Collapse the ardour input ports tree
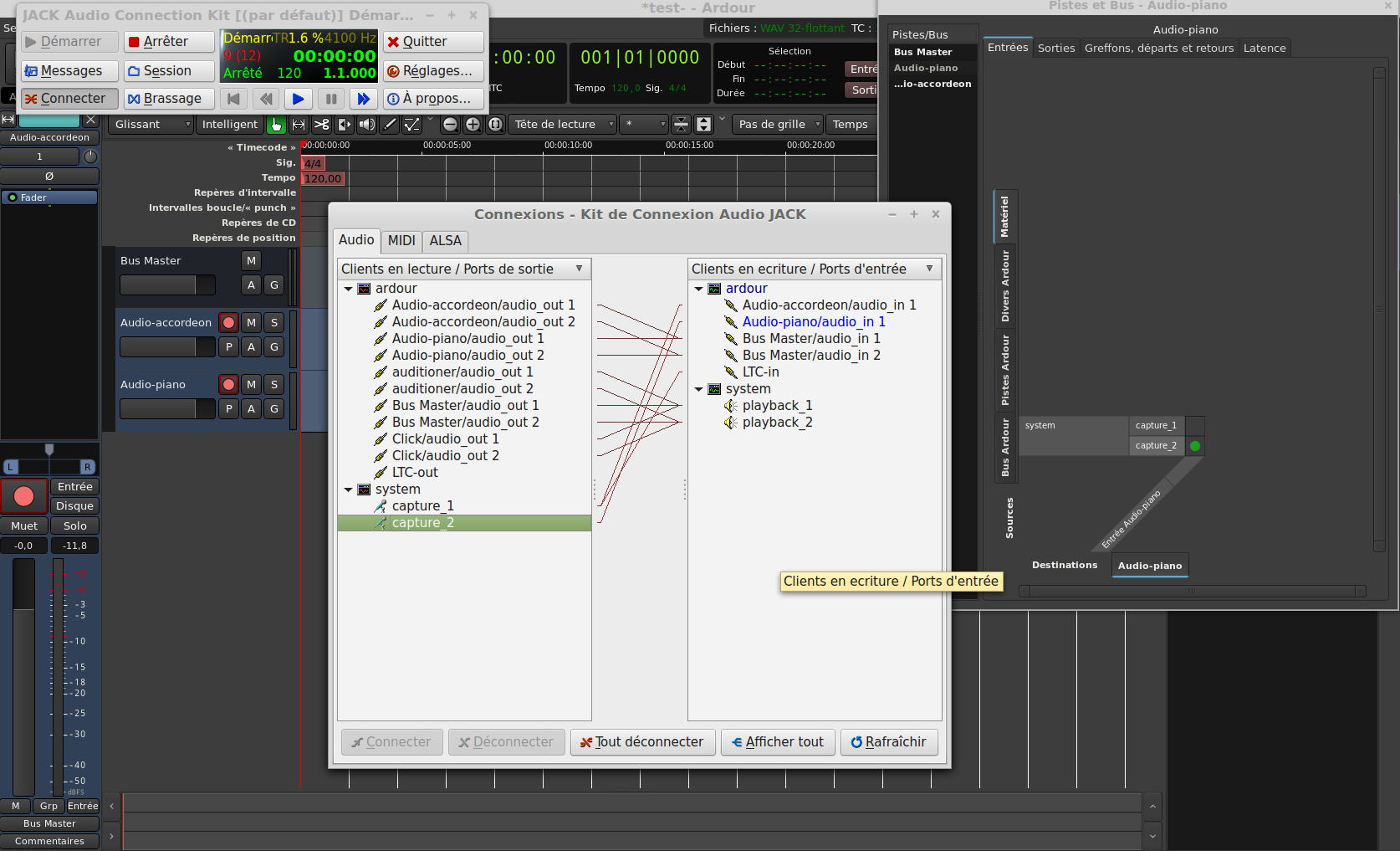The height and width of the screenshot is (851, 1400). coord(699,289)
